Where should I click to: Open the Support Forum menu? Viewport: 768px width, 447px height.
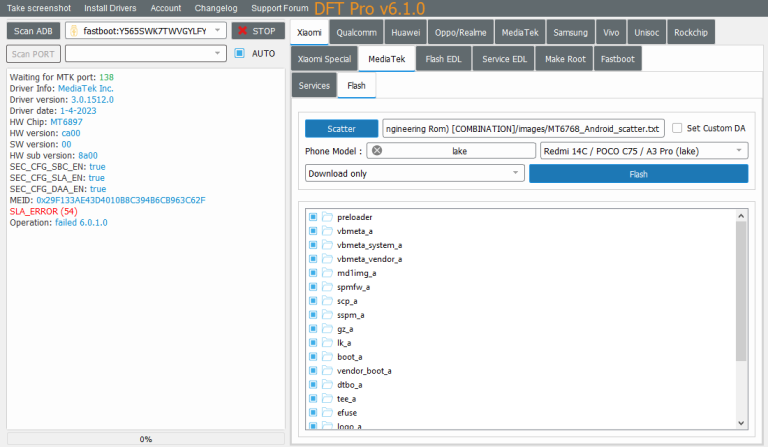coord(280,8)
